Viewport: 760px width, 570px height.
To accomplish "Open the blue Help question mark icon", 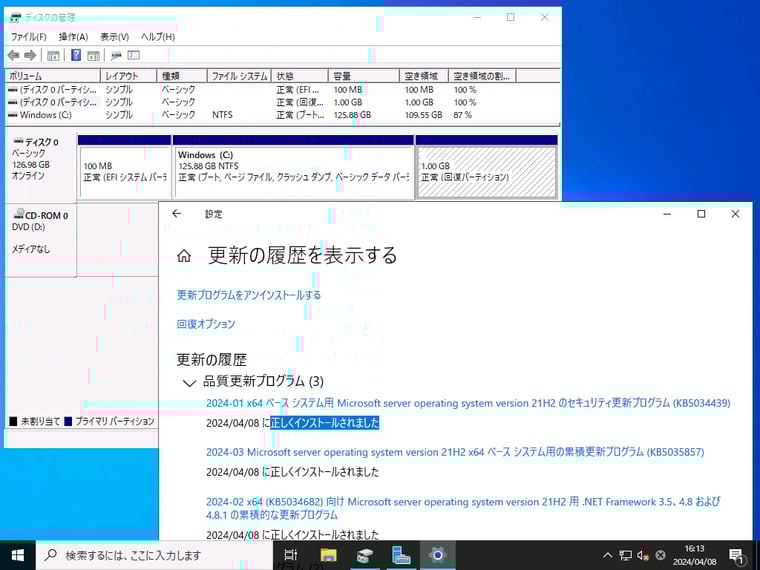I will (x=76, y=55).
